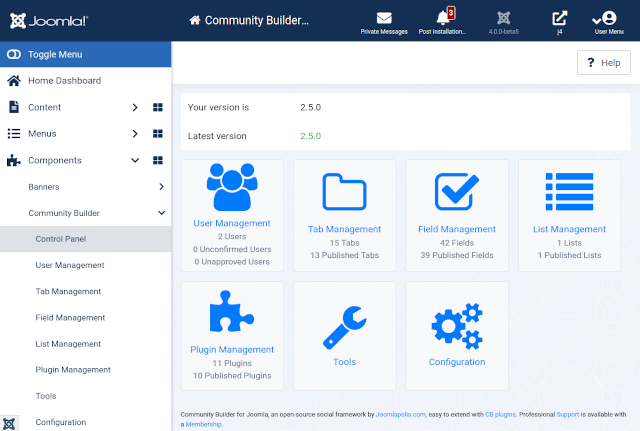Open Tab Management in sidebar
640x431 pixels.
(x=68, y=291)
